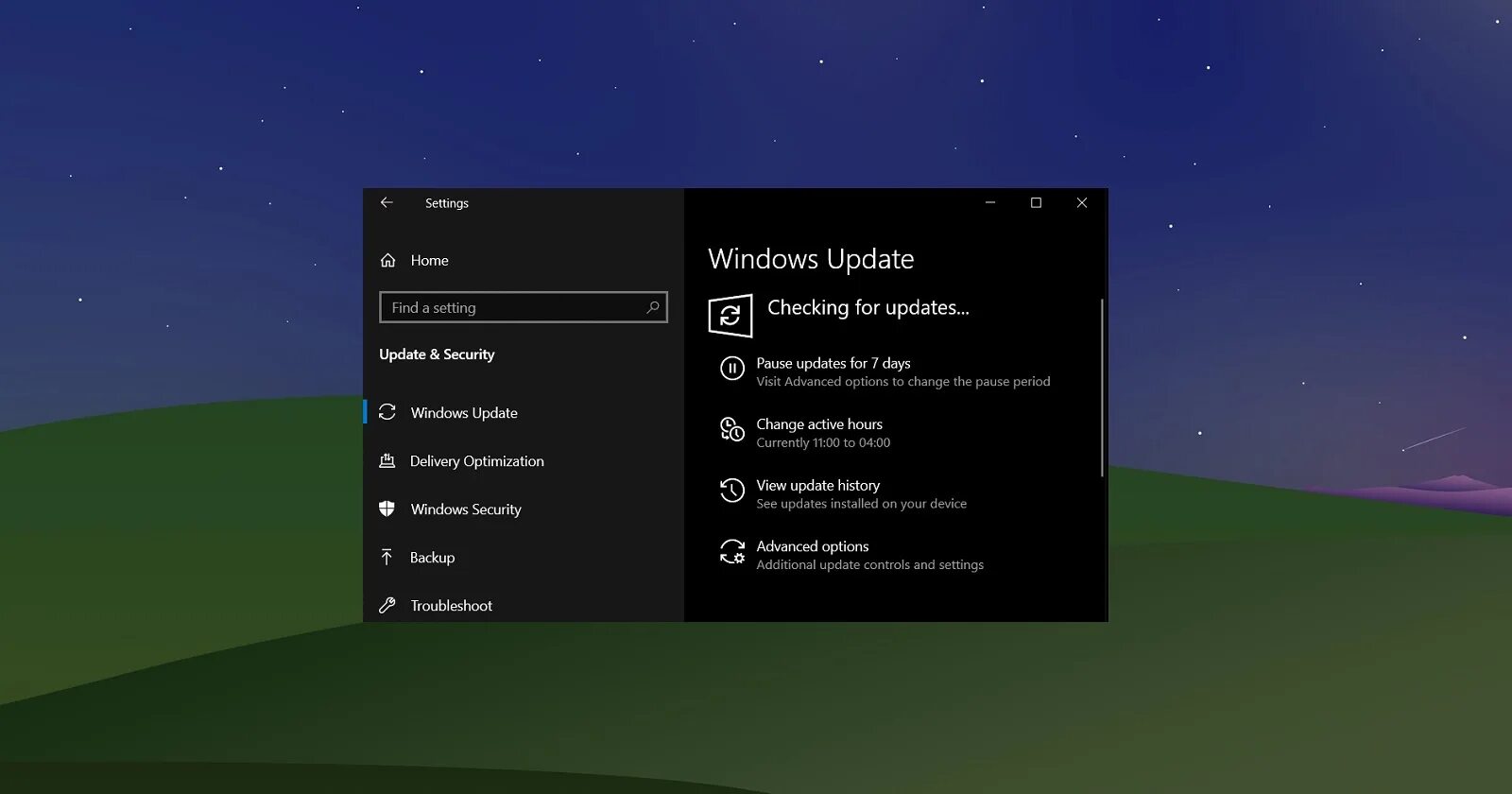Click the active hours clock icon

coord(732,429)
